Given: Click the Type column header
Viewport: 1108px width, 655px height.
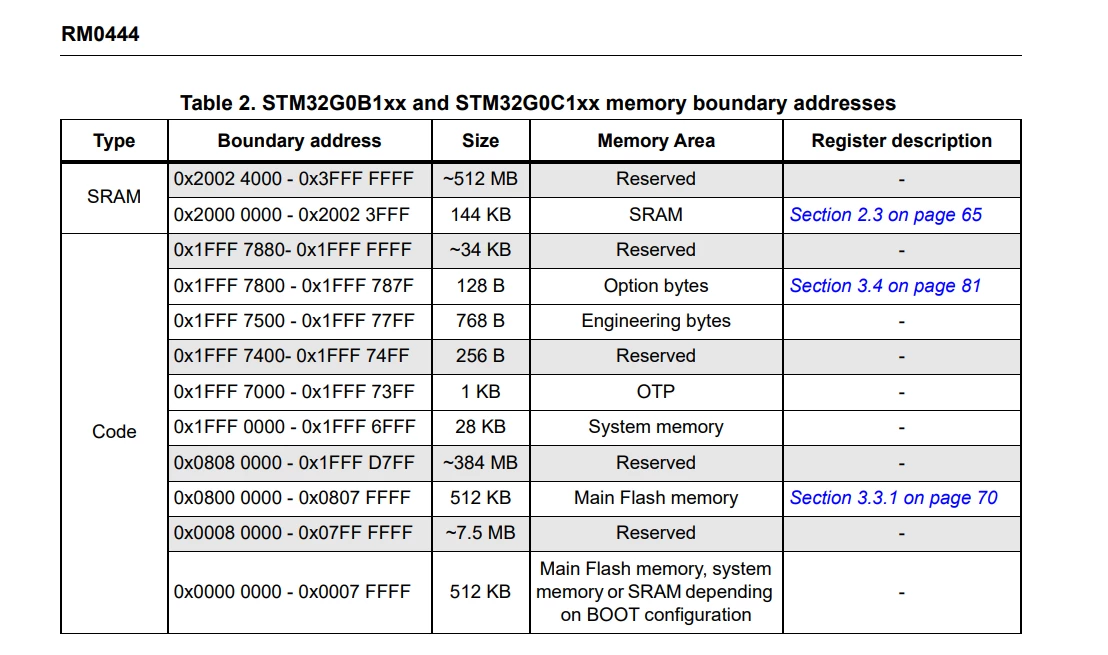Looking at the screenshot, I should click(114, 141).
